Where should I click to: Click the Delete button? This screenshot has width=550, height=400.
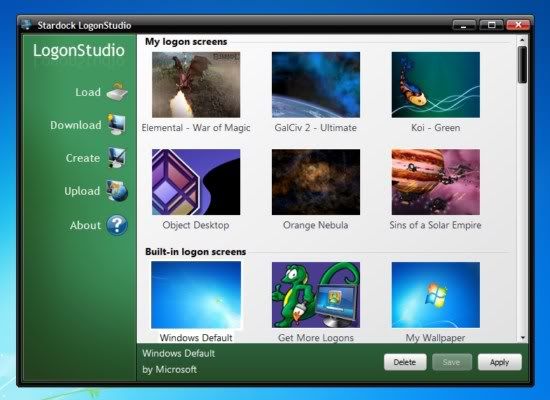pos(405,362)
